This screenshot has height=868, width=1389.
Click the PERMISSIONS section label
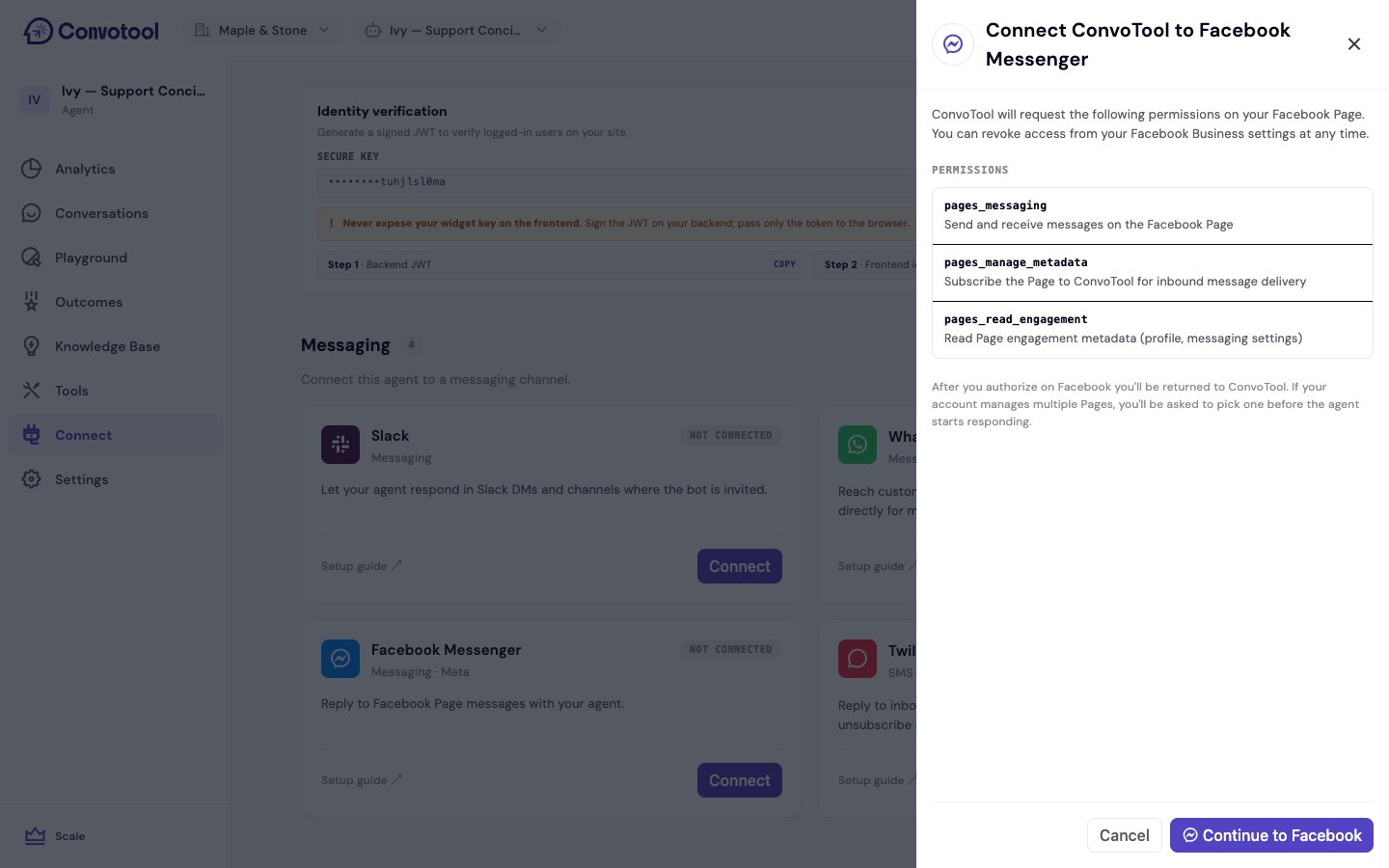970,170
